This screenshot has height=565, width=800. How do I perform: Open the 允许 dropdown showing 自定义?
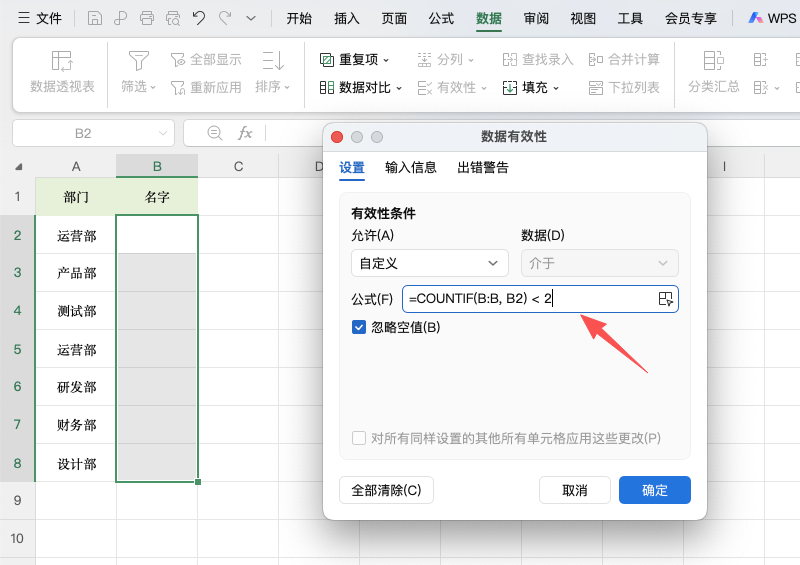coord(430,263)
